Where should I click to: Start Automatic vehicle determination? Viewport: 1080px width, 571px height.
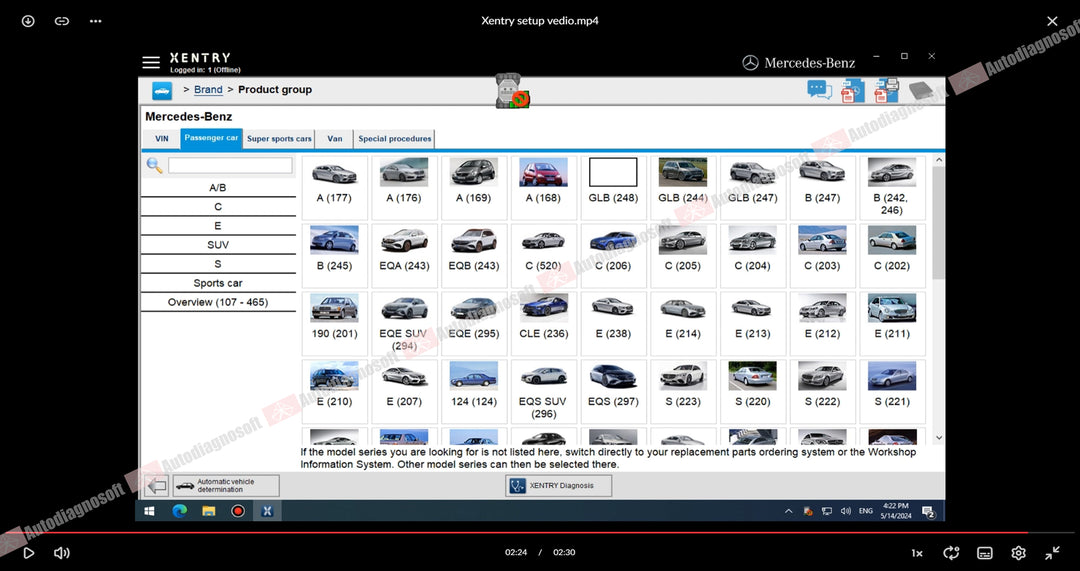click(x=226, y=486)
